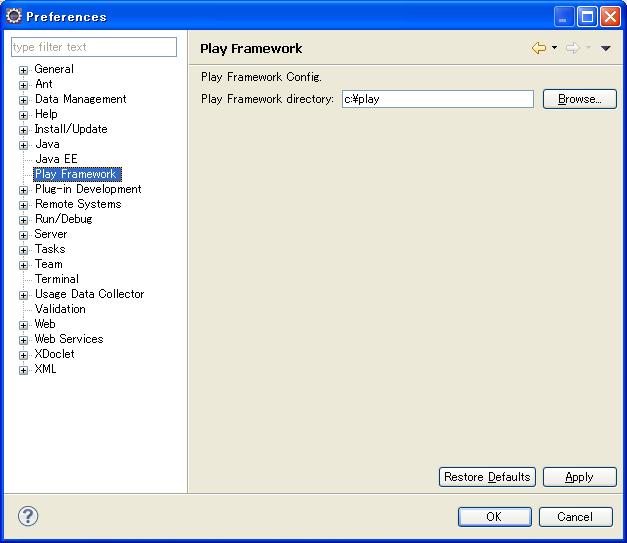Expand the Team node
This screenshot has width=627, height=543.
tap(24, 265)
